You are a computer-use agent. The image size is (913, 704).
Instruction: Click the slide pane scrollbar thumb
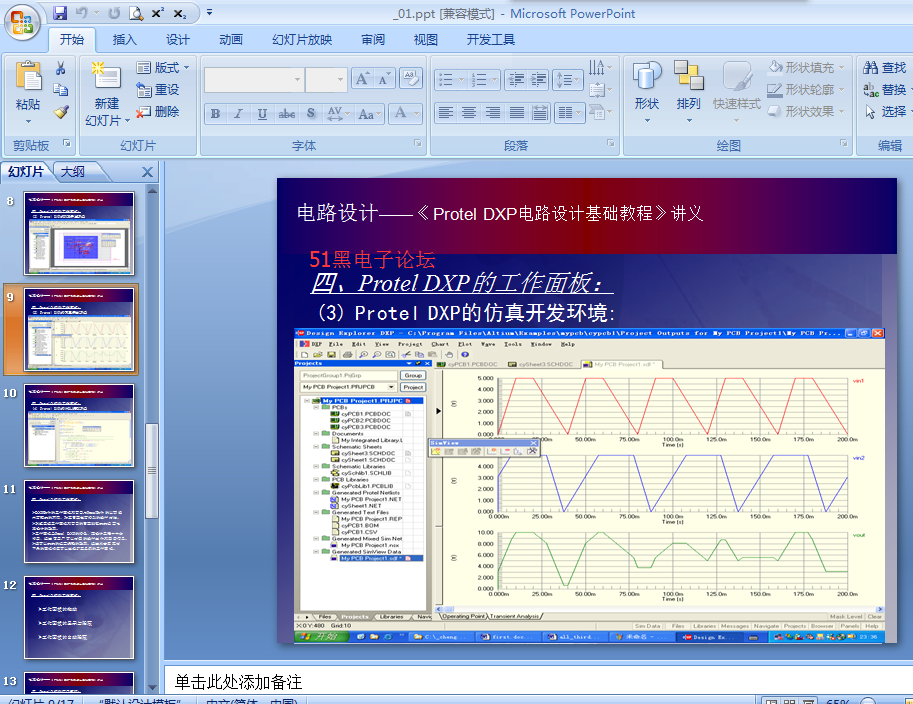tap(151, 470)
